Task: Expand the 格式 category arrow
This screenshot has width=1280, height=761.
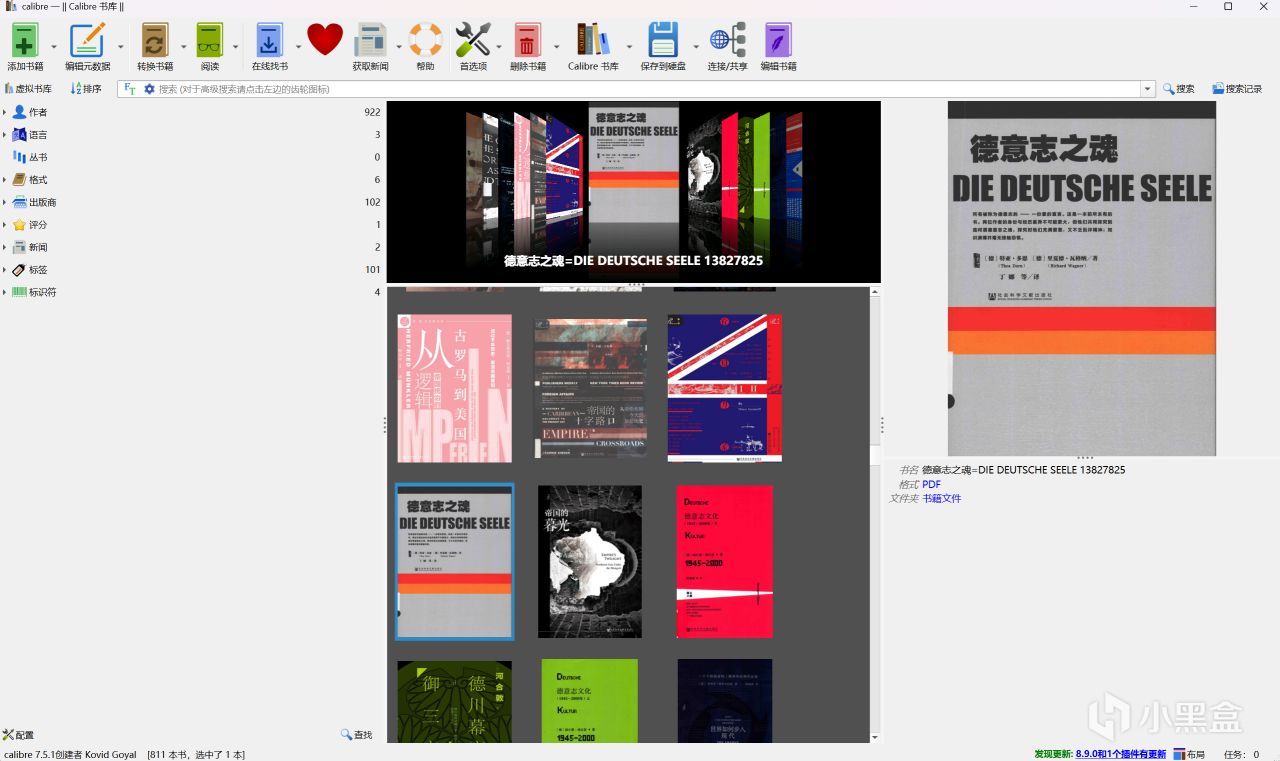Action: pos(5,180)
